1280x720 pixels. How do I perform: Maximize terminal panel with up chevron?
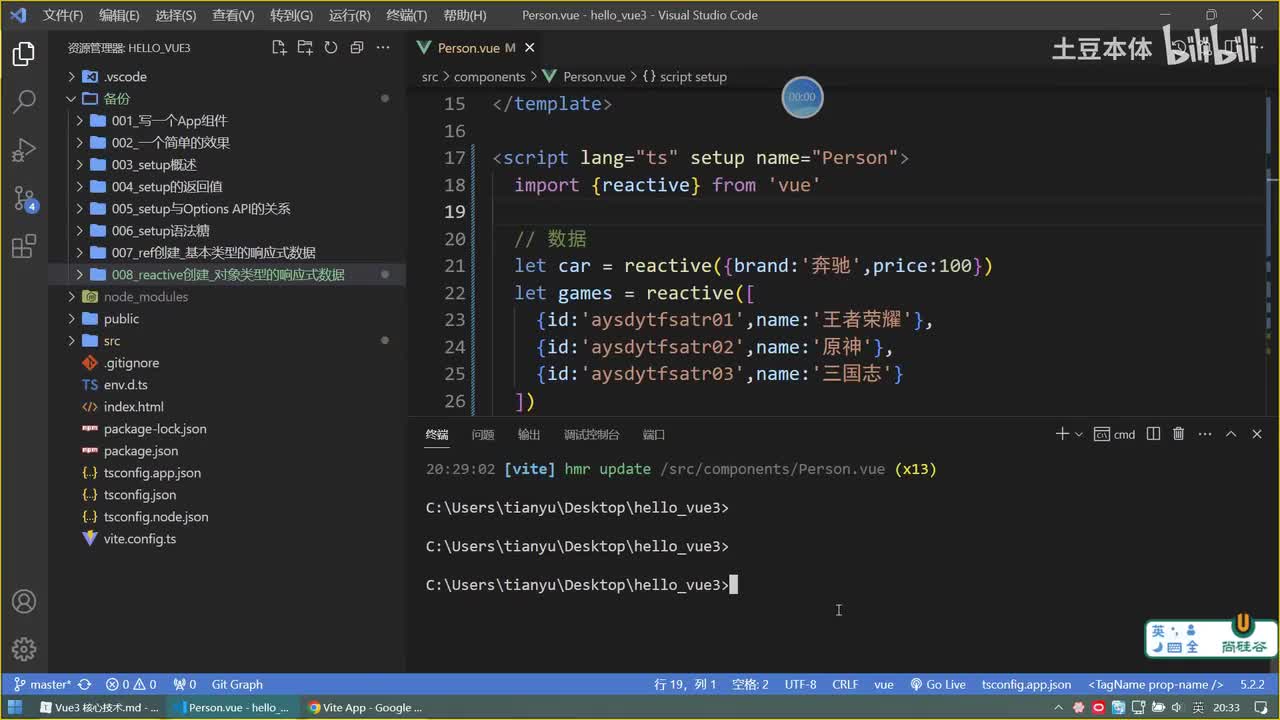[x=1231, y=434]
